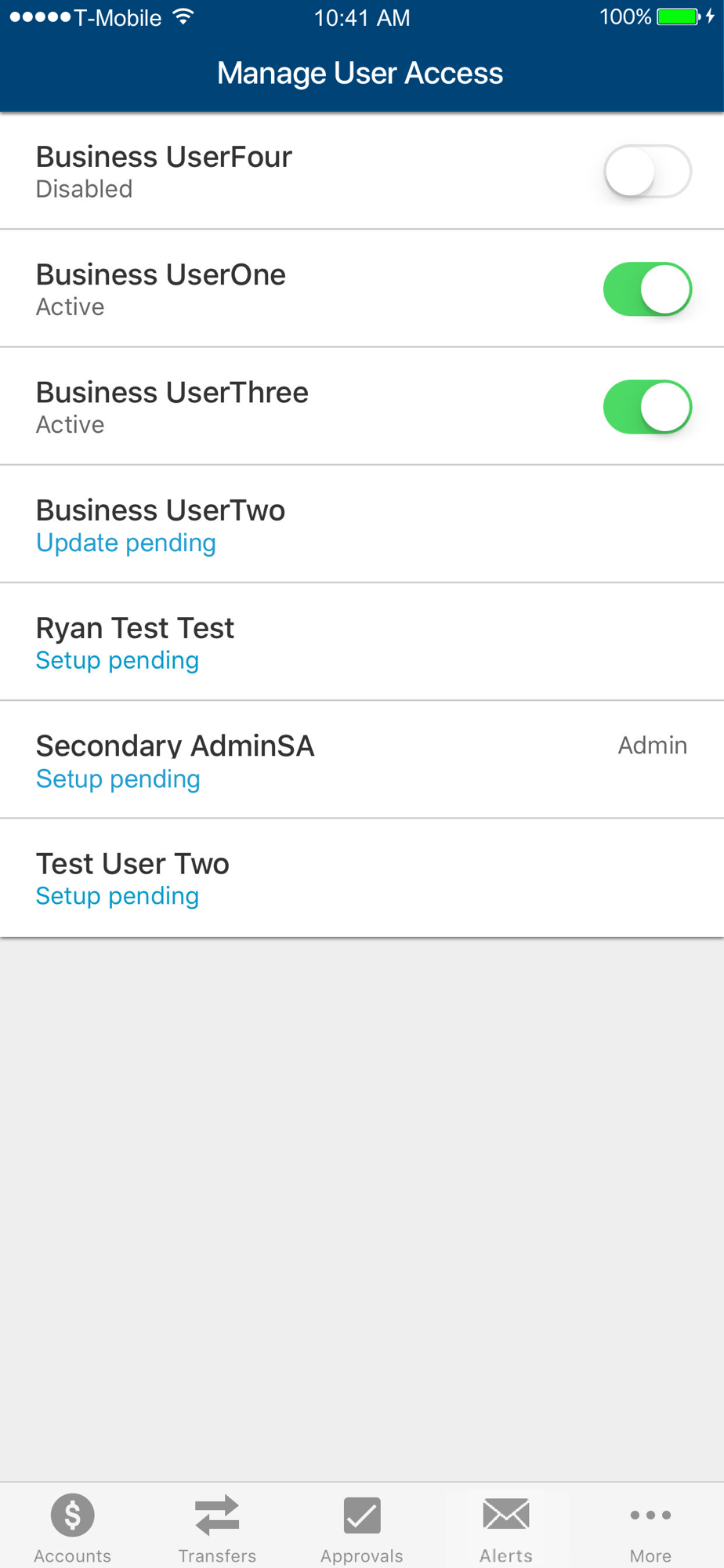Open Secondary AdminSA user entry
The image size is (724, 1568).
point(362,760)
